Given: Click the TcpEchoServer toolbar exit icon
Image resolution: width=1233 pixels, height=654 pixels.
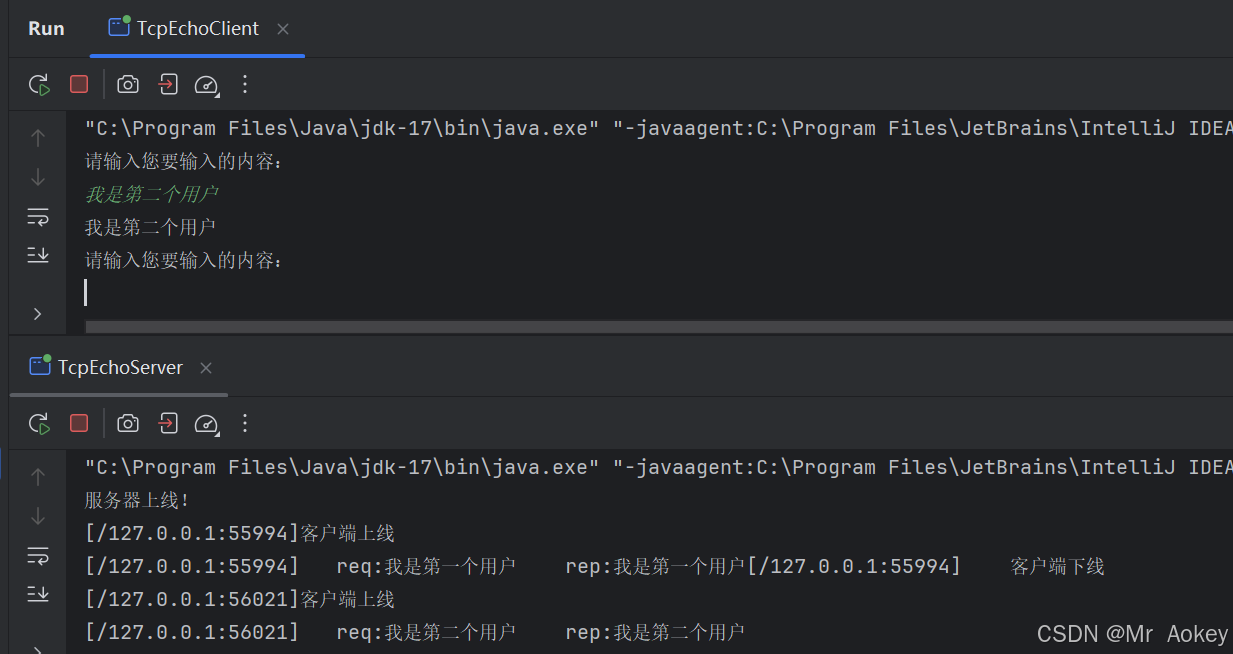Looking at the screenshot, I should click(x=168, y=424).
